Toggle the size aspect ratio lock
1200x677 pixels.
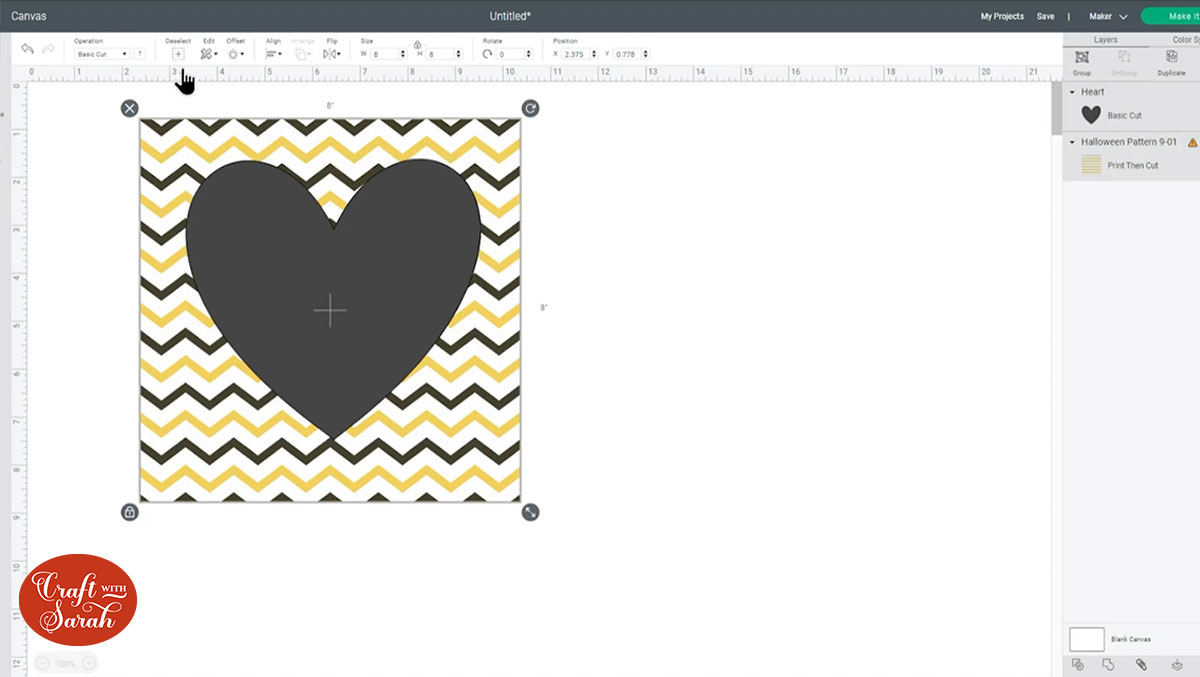417,45
